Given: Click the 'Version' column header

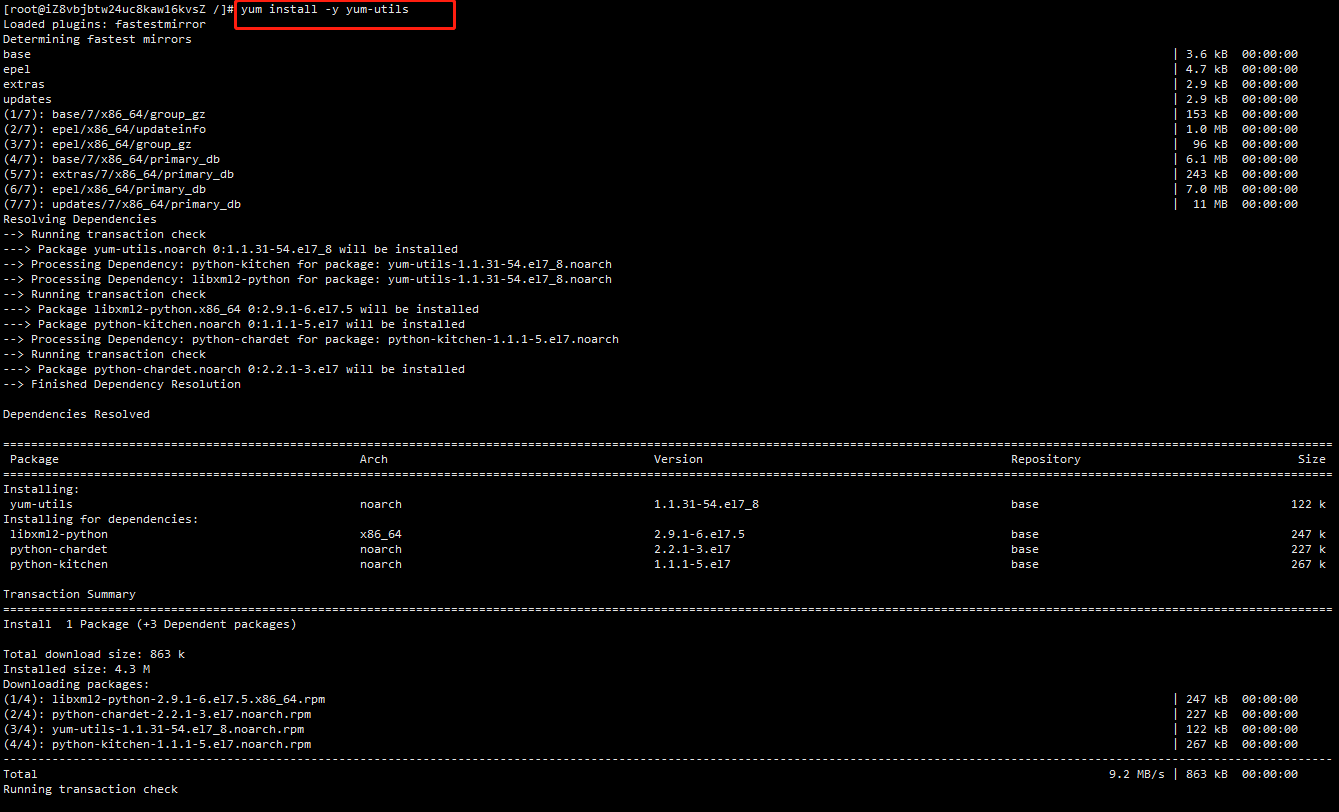Looking at the screenshot, I should click(x=678, y=459).
